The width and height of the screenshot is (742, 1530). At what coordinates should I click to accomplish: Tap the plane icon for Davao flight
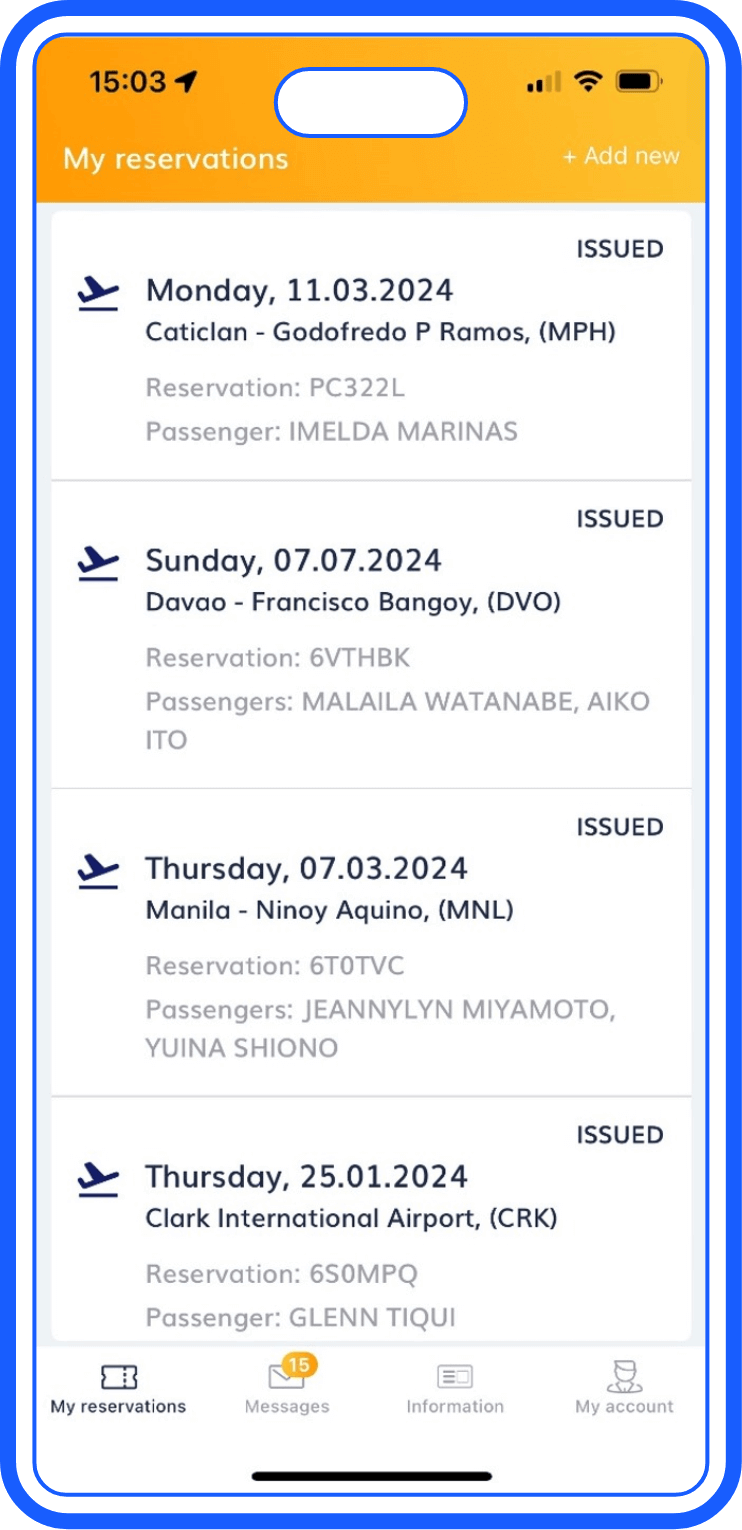click(98, 563)
